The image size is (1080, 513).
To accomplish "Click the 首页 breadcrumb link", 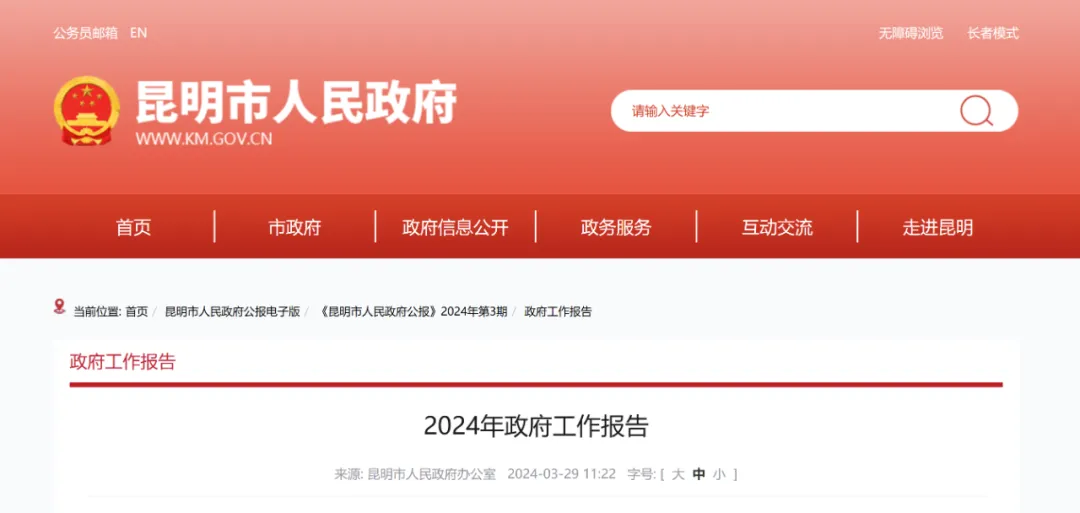I will (136, 312).
